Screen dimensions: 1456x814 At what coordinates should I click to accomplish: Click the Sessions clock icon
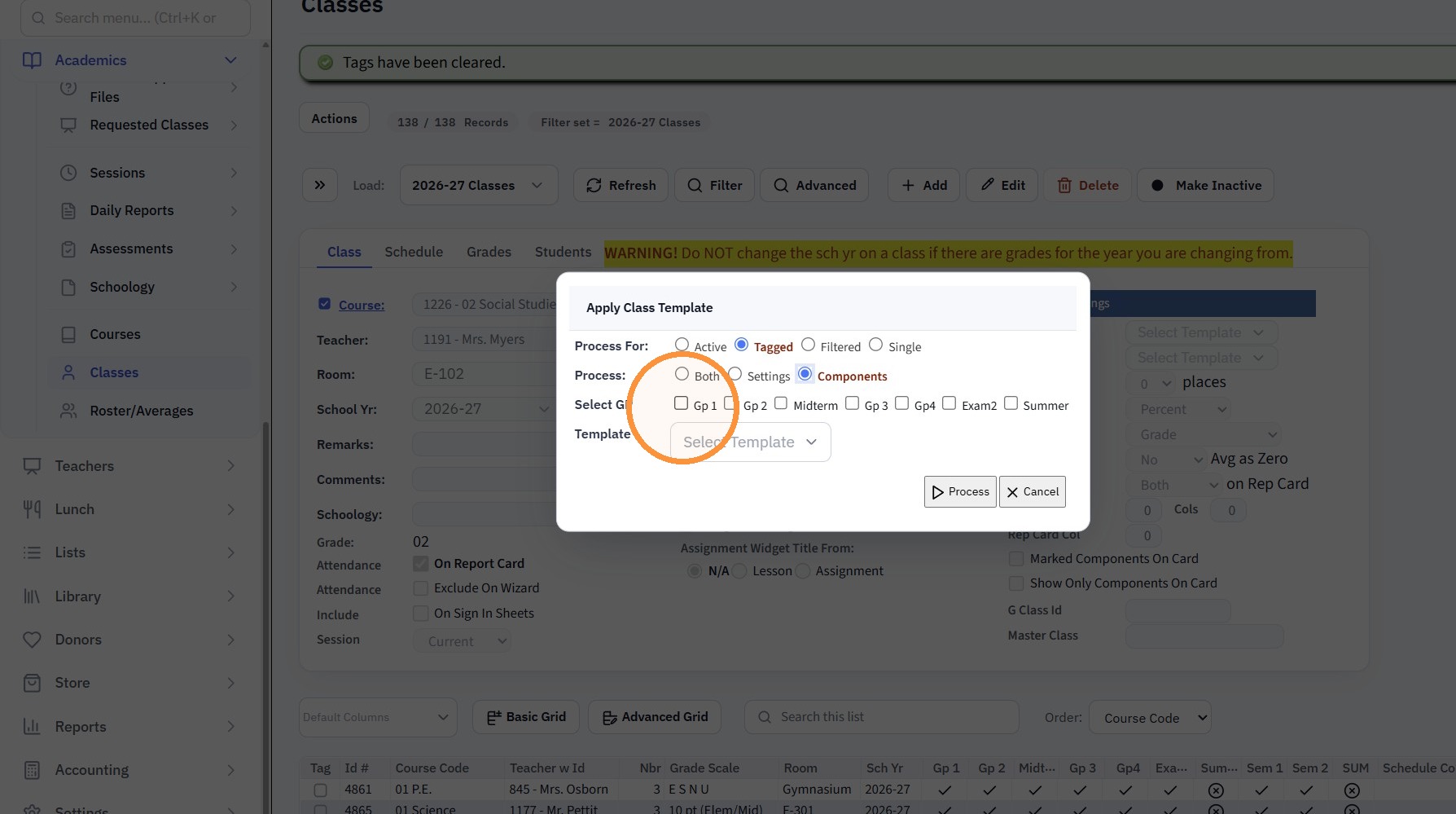coord(68,173)
